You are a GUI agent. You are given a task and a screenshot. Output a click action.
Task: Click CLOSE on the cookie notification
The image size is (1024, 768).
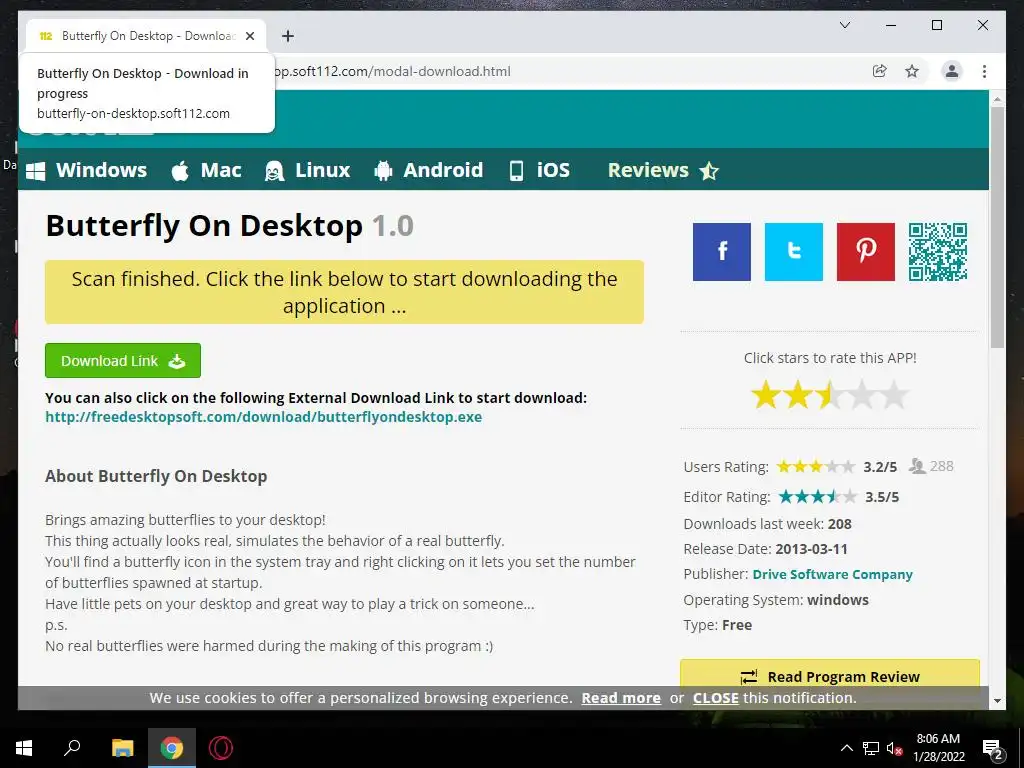[715, 697]
